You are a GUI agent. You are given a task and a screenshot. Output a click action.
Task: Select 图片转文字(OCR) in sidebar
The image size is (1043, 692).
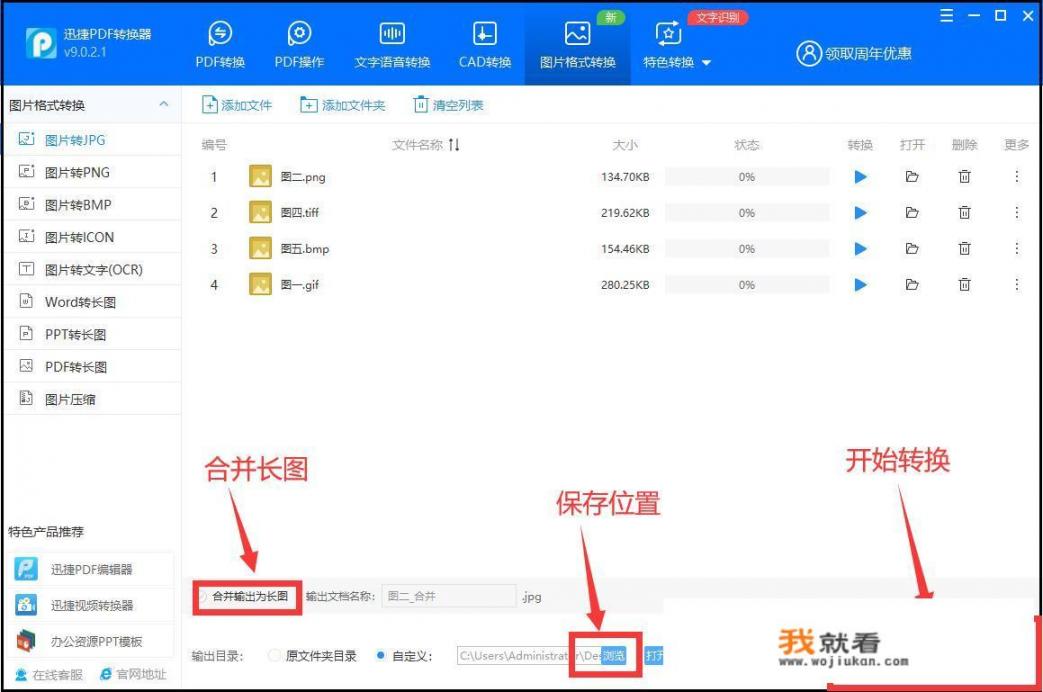point(92,269)
